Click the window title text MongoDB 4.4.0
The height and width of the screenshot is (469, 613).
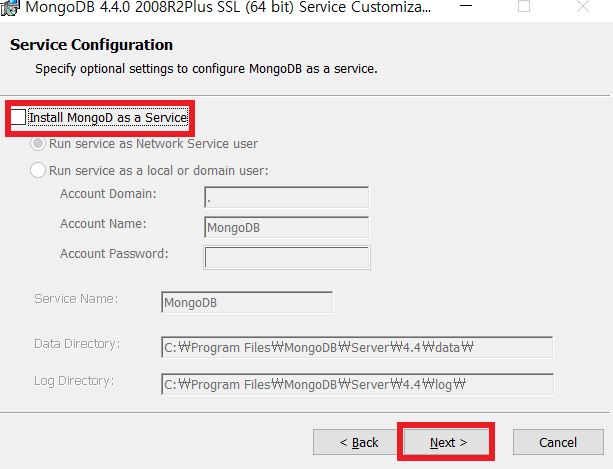tap(228, 7)
